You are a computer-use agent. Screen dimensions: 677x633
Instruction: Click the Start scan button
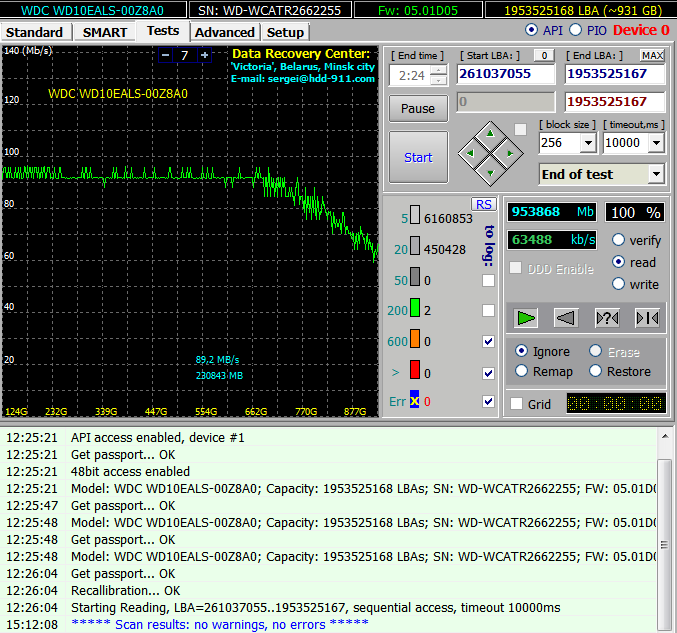[418, 158]
